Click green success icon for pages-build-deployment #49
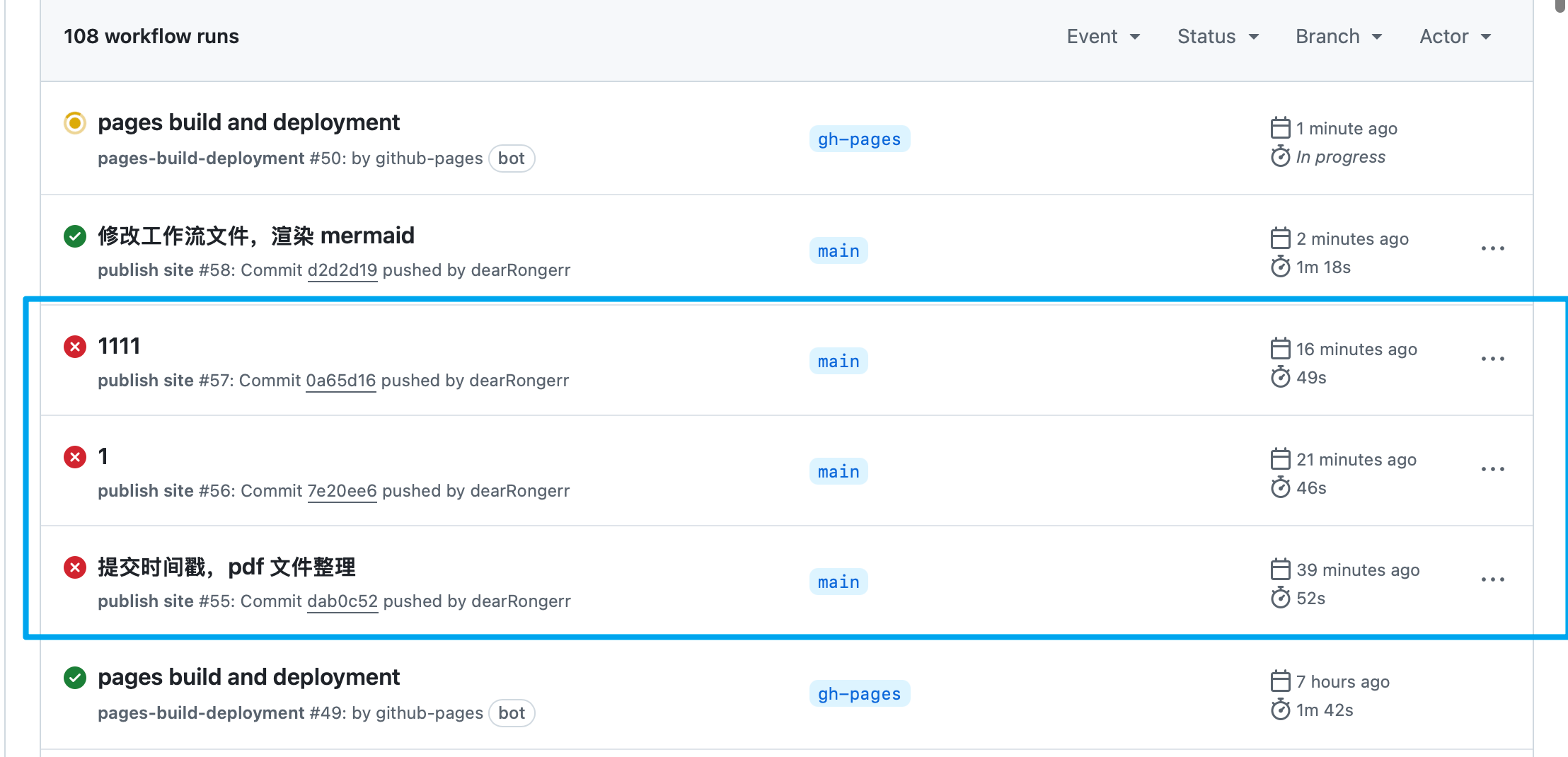Viewport: 1568px width, 757px height. click(x=75, y=678)
